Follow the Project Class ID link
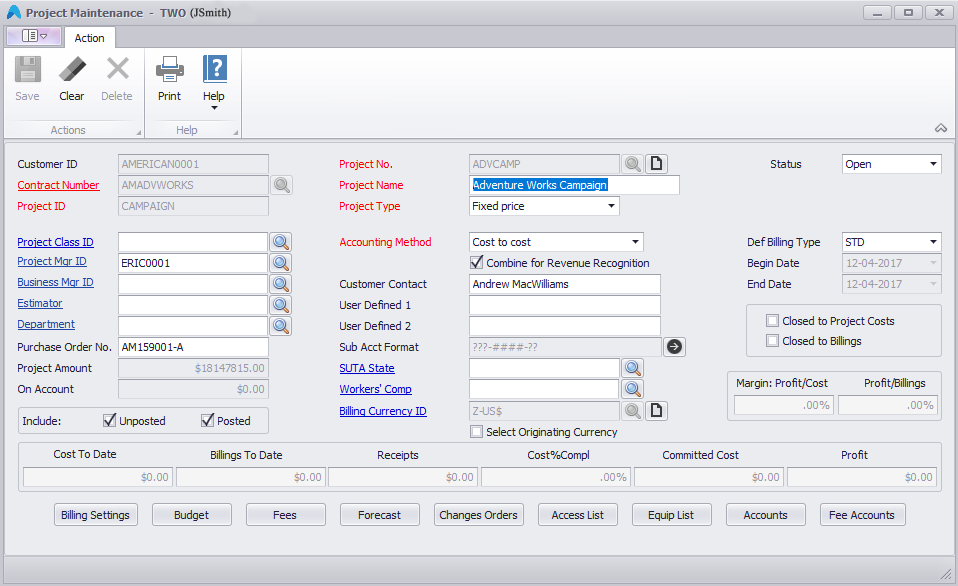Image resolution: width=958 pixels, height=586 pixels. pos(55,242)
